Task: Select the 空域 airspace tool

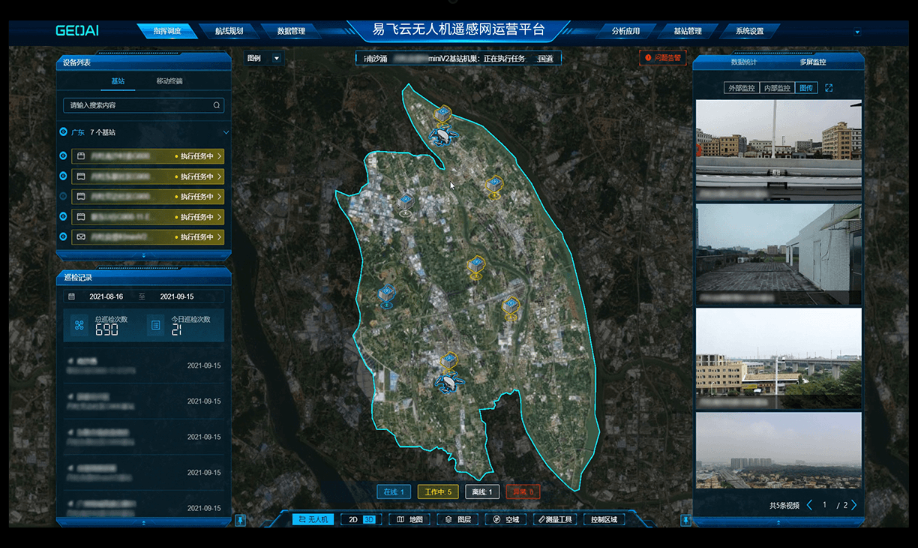Action: [506, 520]
